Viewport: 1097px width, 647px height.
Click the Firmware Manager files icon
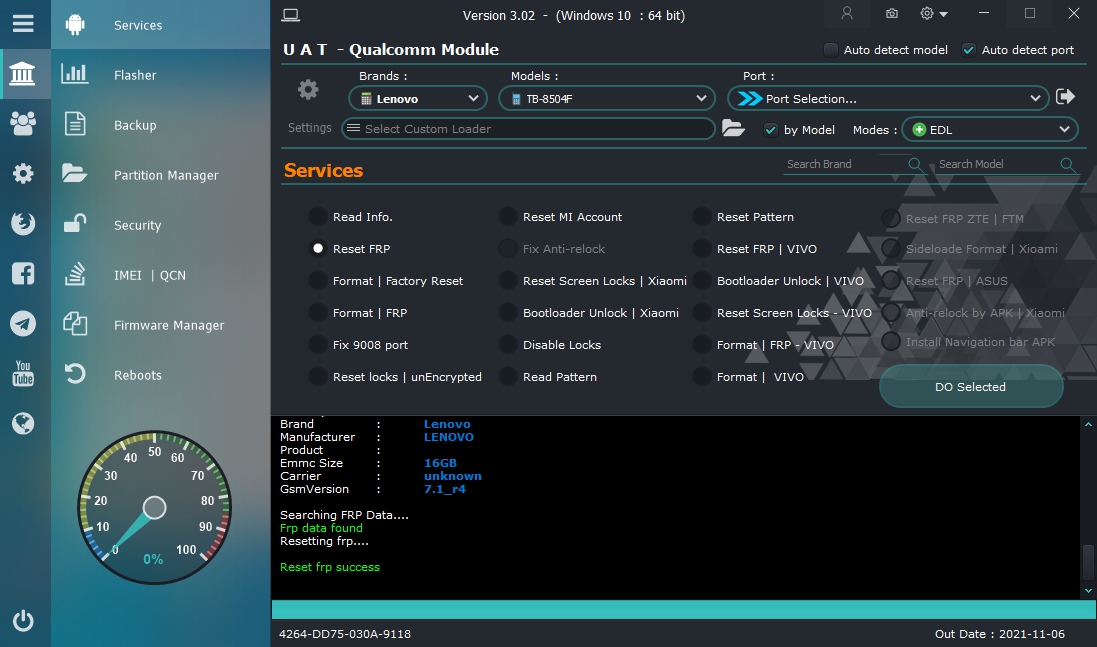(75, 323)
